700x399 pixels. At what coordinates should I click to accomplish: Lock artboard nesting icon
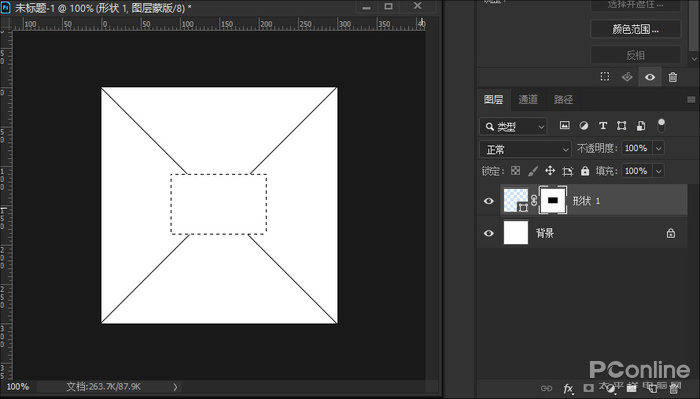pyautogui.click(x=567, y=171)
